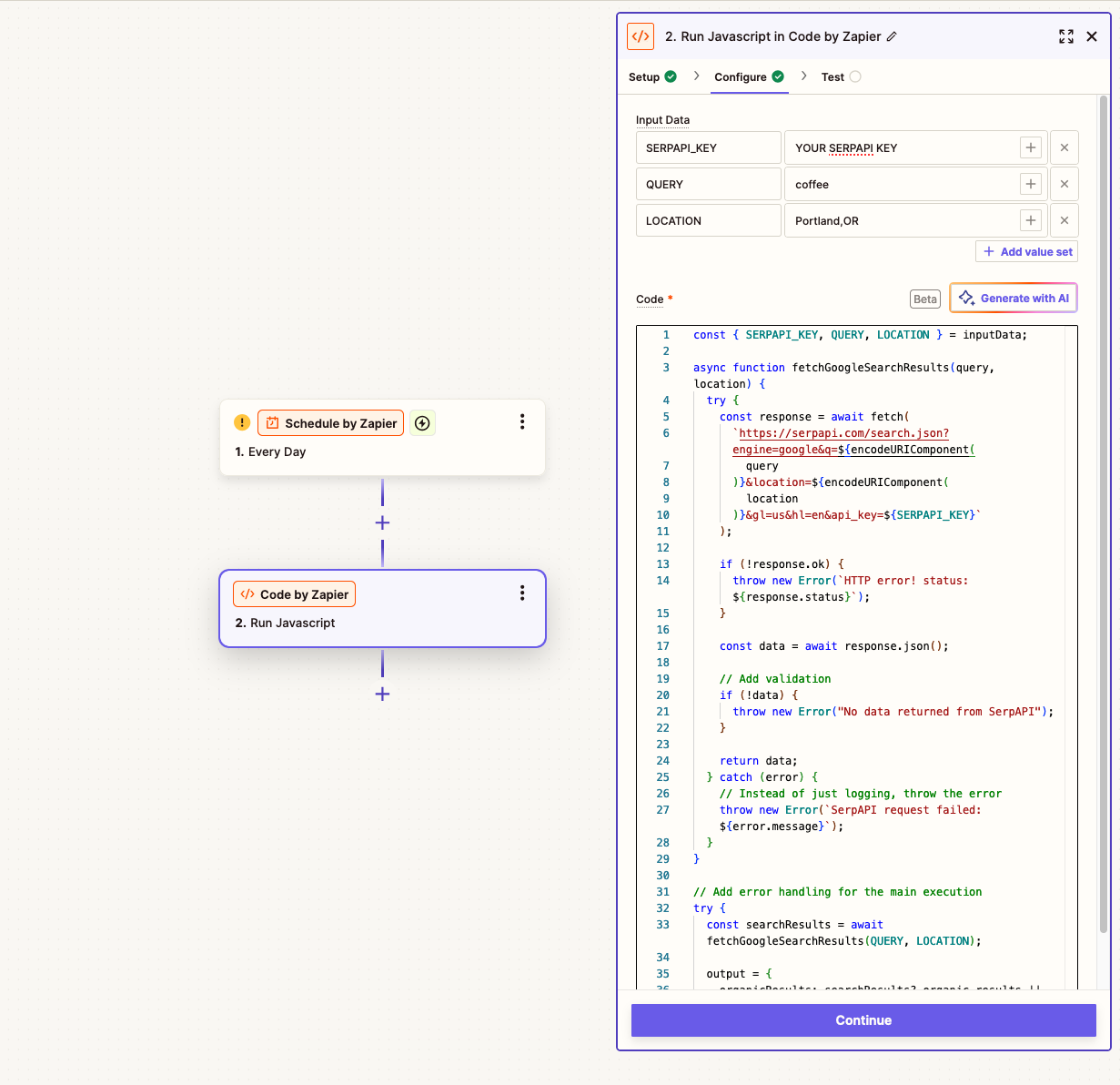Rename step via pencil edit icon
This screenshot has height=1085, width=1120.
pos(892,36)
